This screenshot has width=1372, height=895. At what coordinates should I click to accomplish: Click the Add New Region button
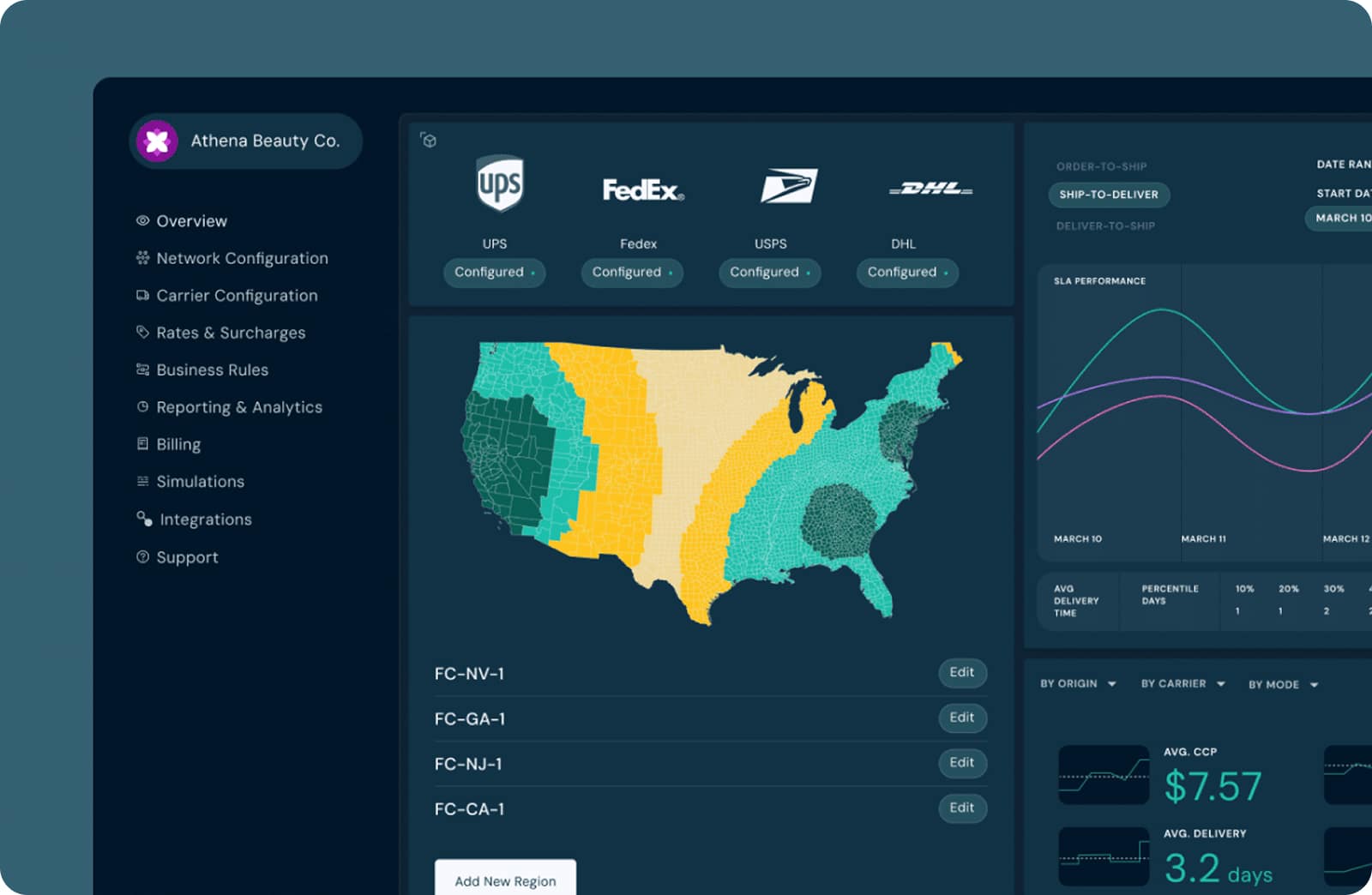pos(505,880)
